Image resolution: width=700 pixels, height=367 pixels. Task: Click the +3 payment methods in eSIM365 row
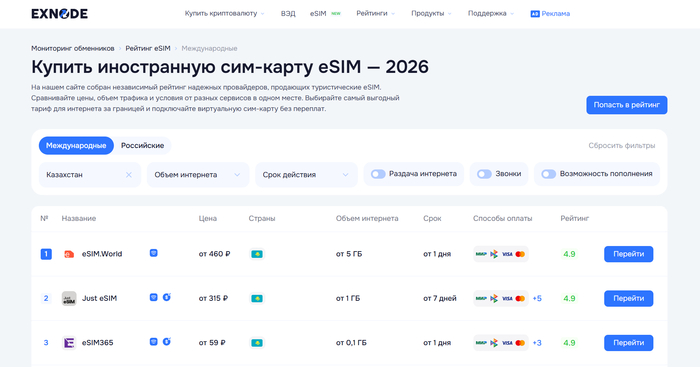tap(537, 343)
